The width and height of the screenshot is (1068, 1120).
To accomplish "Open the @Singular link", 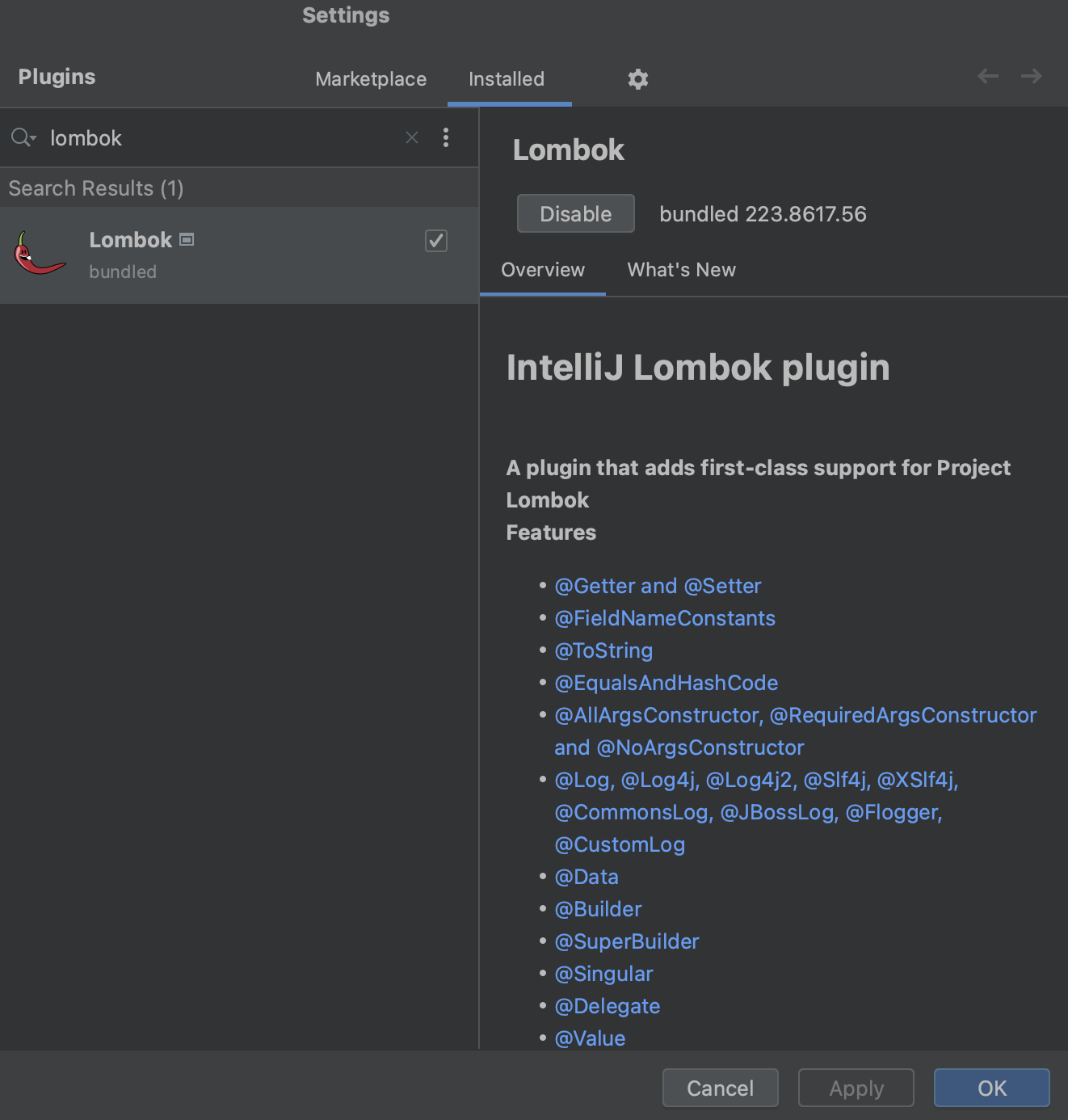I will click(603, 974).
